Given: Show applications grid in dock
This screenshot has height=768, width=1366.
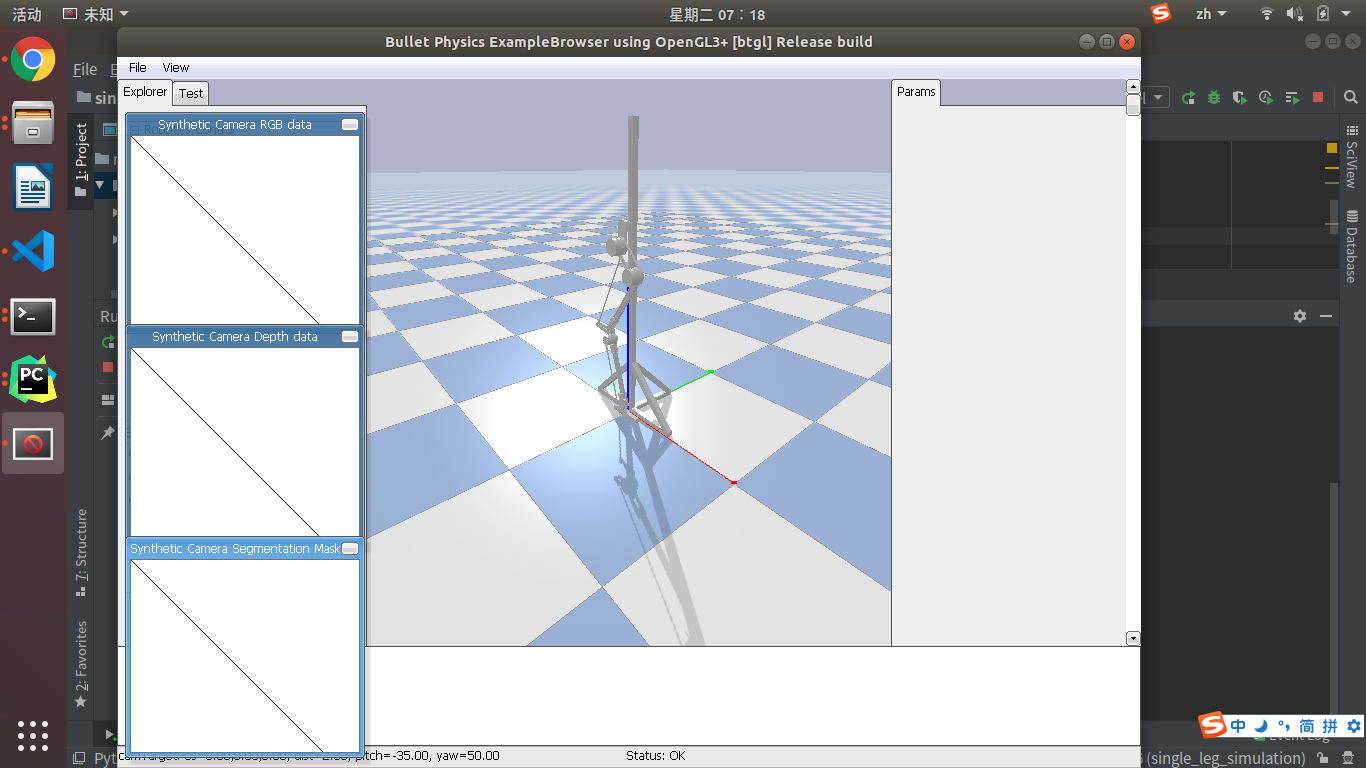Looking at the screenshot, I should coord(33,735).
